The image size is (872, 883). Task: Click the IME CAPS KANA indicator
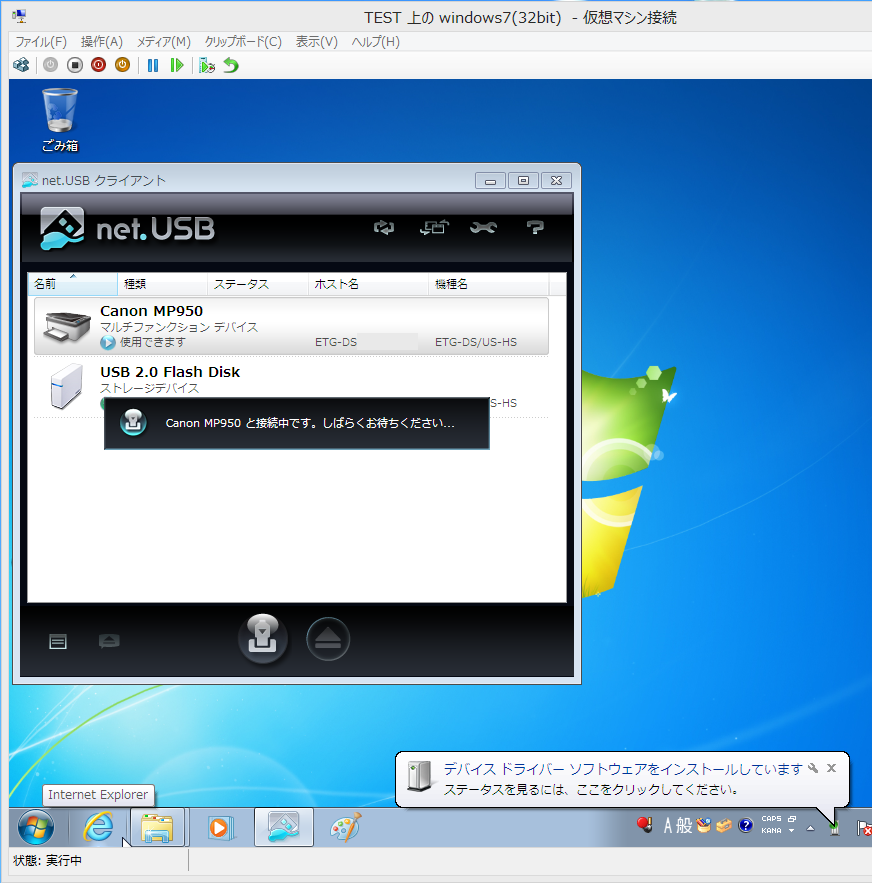coord(771,825)
